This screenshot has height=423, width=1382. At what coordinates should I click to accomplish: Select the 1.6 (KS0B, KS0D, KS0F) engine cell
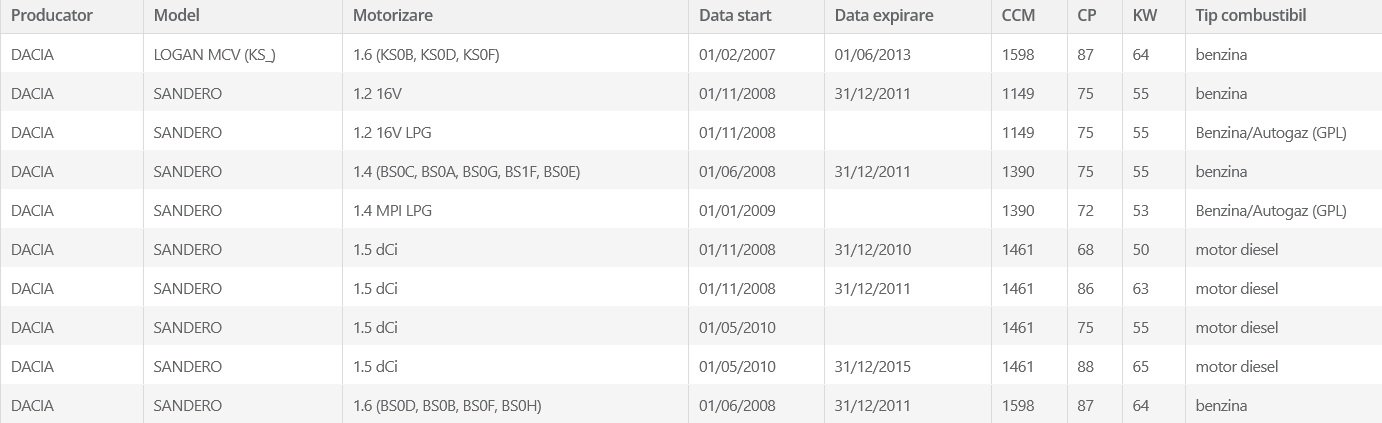point(426,54)
